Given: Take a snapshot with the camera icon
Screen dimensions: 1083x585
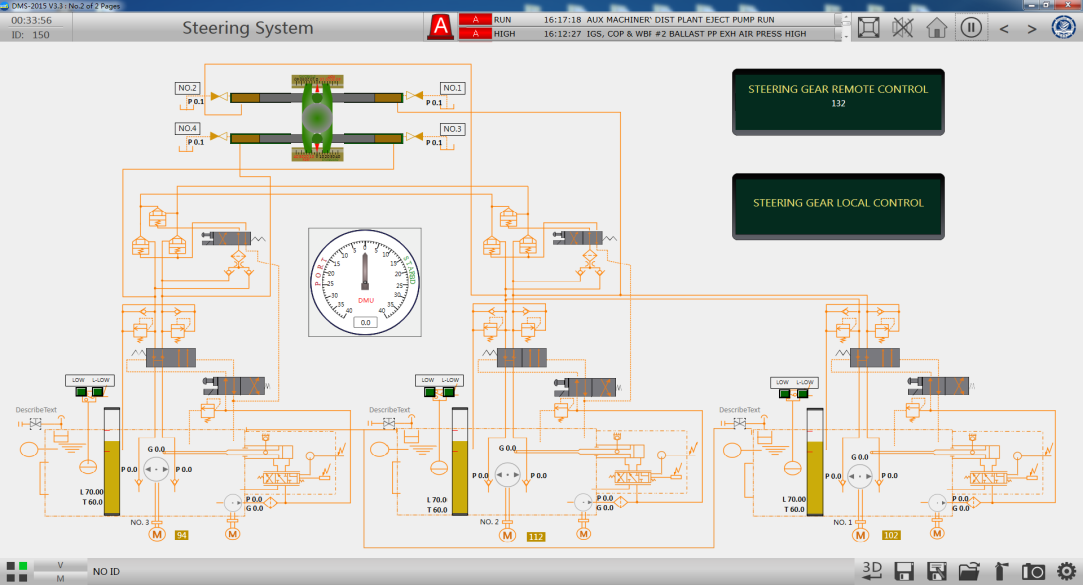Looking at the screenshot, I should pos(1034,571).
